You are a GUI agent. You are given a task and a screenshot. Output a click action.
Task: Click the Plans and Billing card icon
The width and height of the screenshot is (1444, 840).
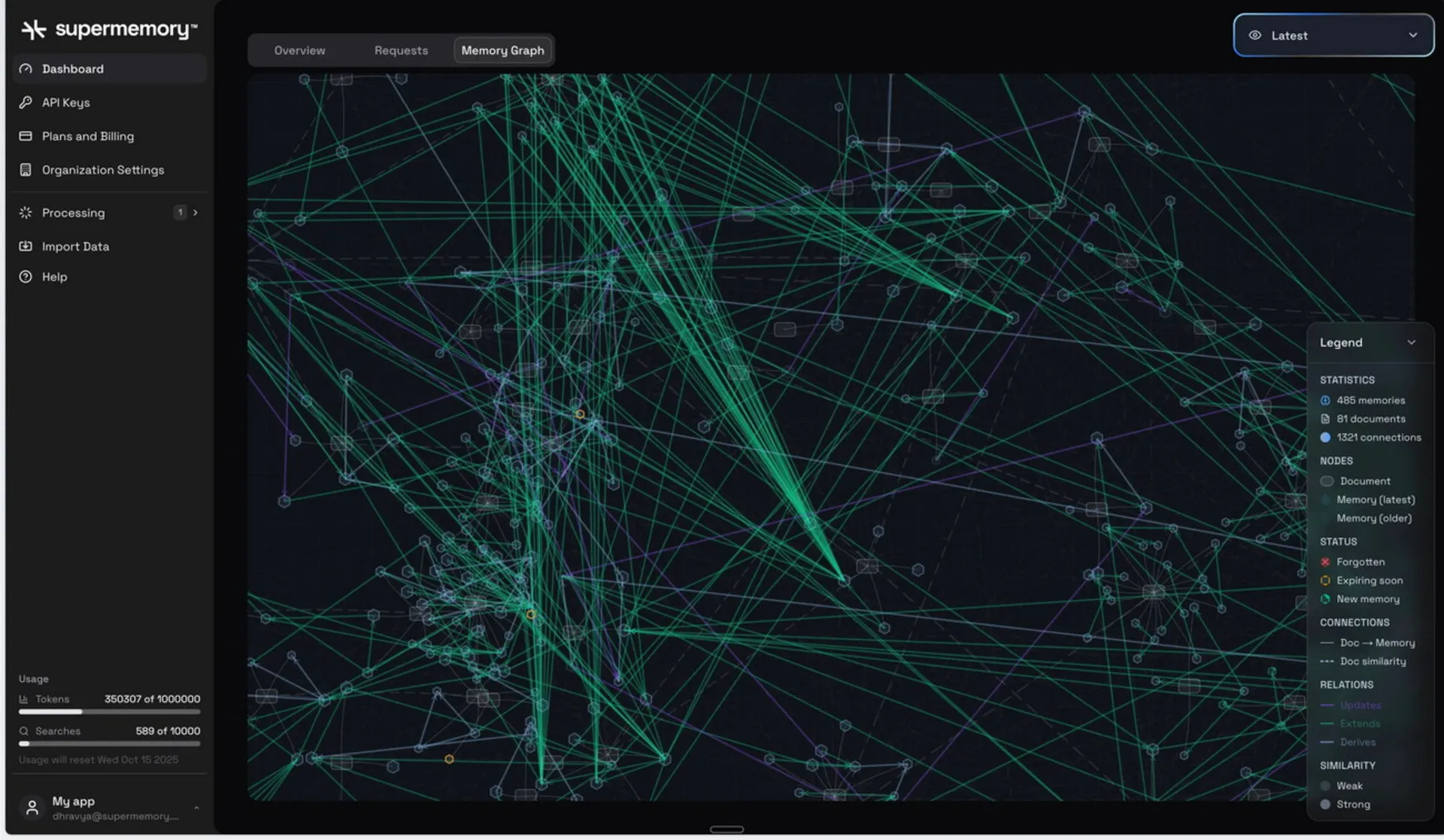pyautogui.click(x=26, y=136)
